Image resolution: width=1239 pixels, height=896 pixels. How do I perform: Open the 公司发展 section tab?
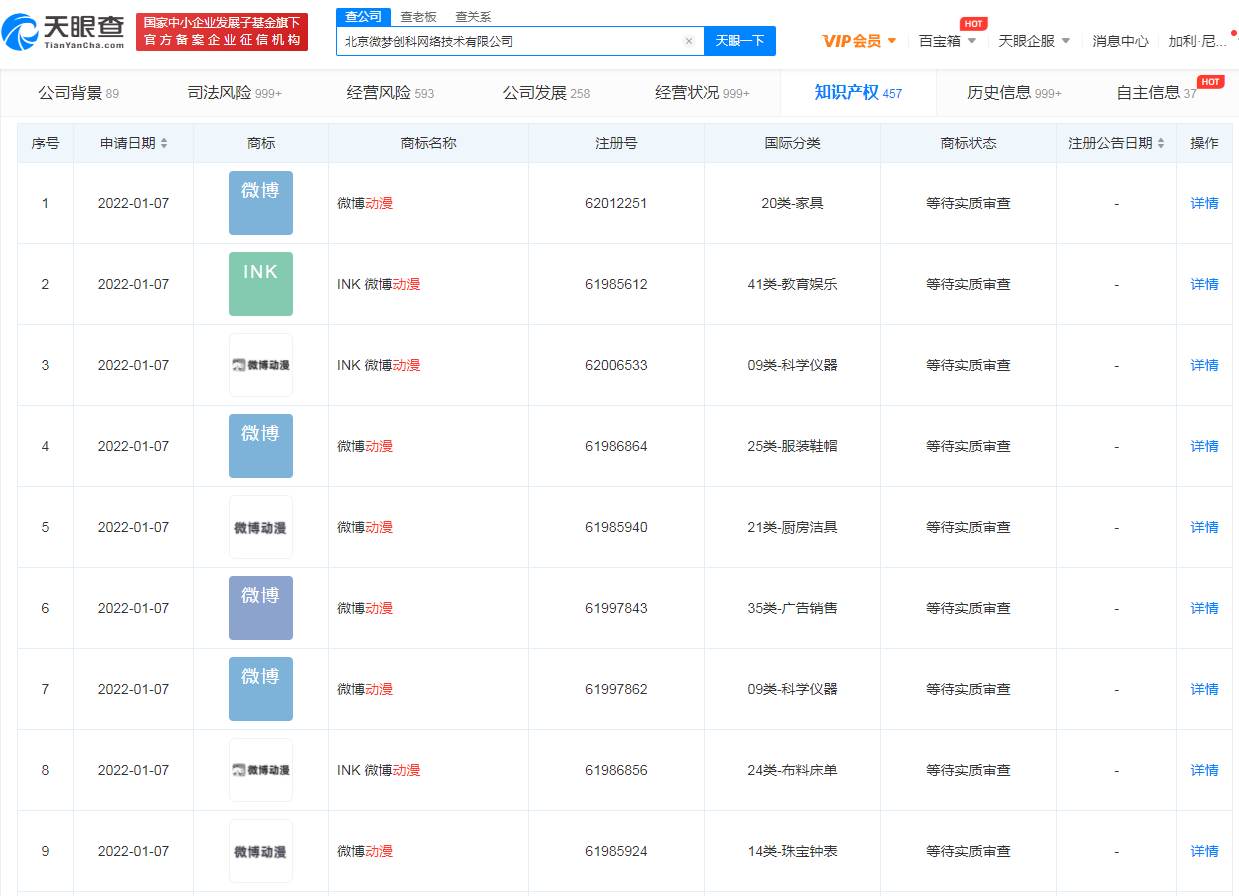click(546, 93)
